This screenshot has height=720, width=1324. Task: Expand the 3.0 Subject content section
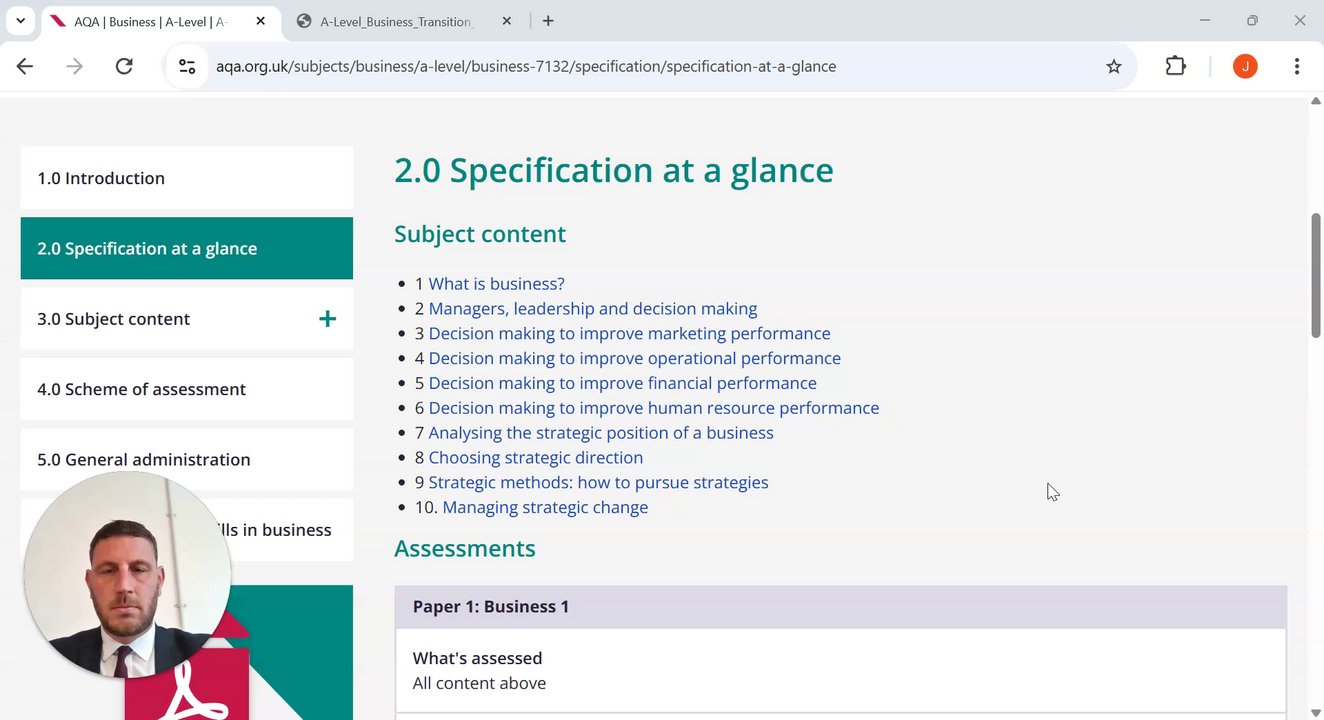coord(327,319)
